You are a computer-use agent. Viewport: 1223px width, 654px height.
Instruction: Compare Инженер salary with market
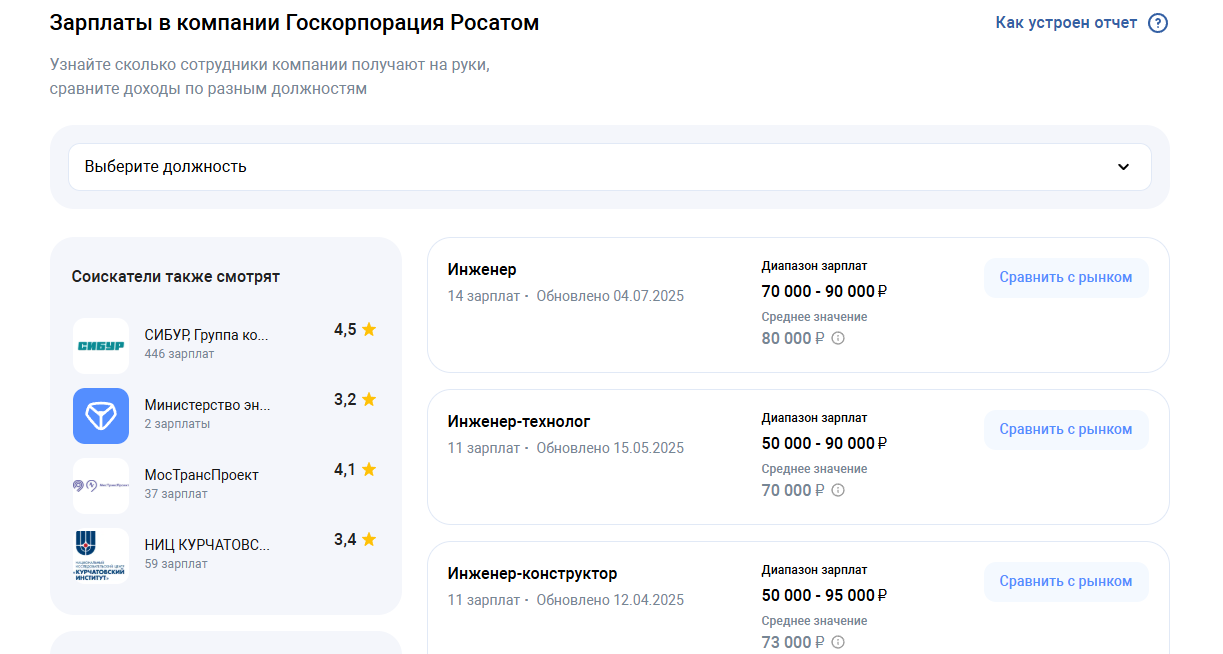click(x=1066, y=278)
